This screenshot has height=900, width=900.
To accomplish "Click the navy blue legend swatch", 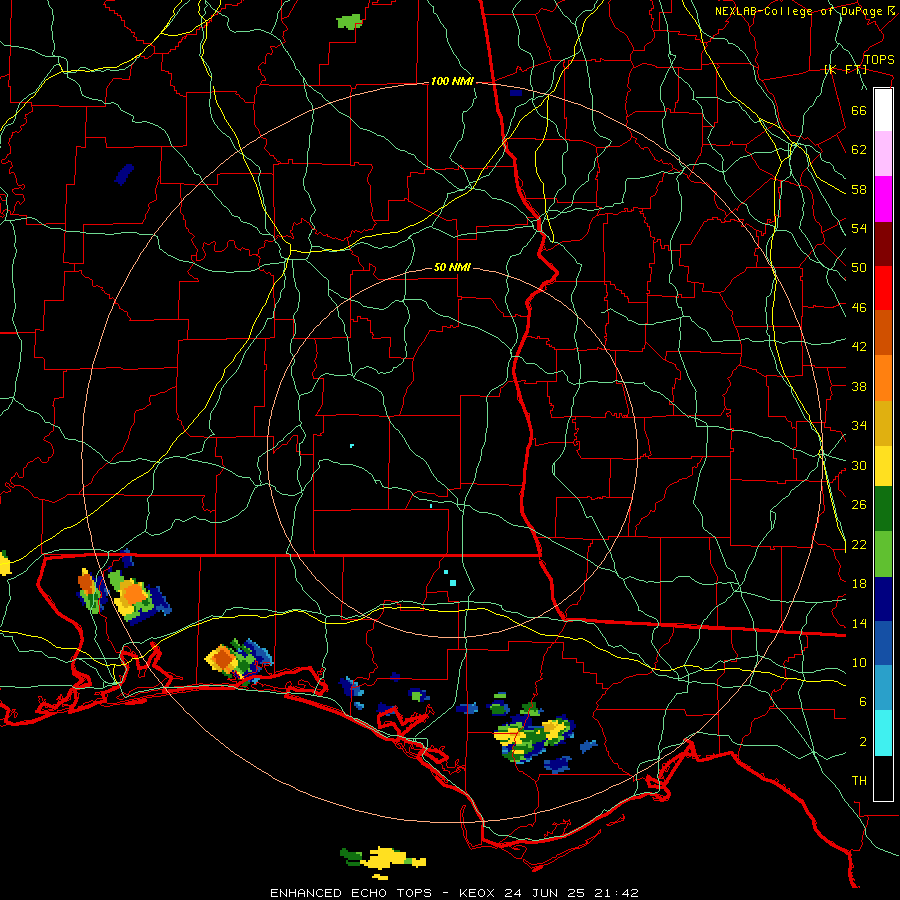I will [883, 599].
